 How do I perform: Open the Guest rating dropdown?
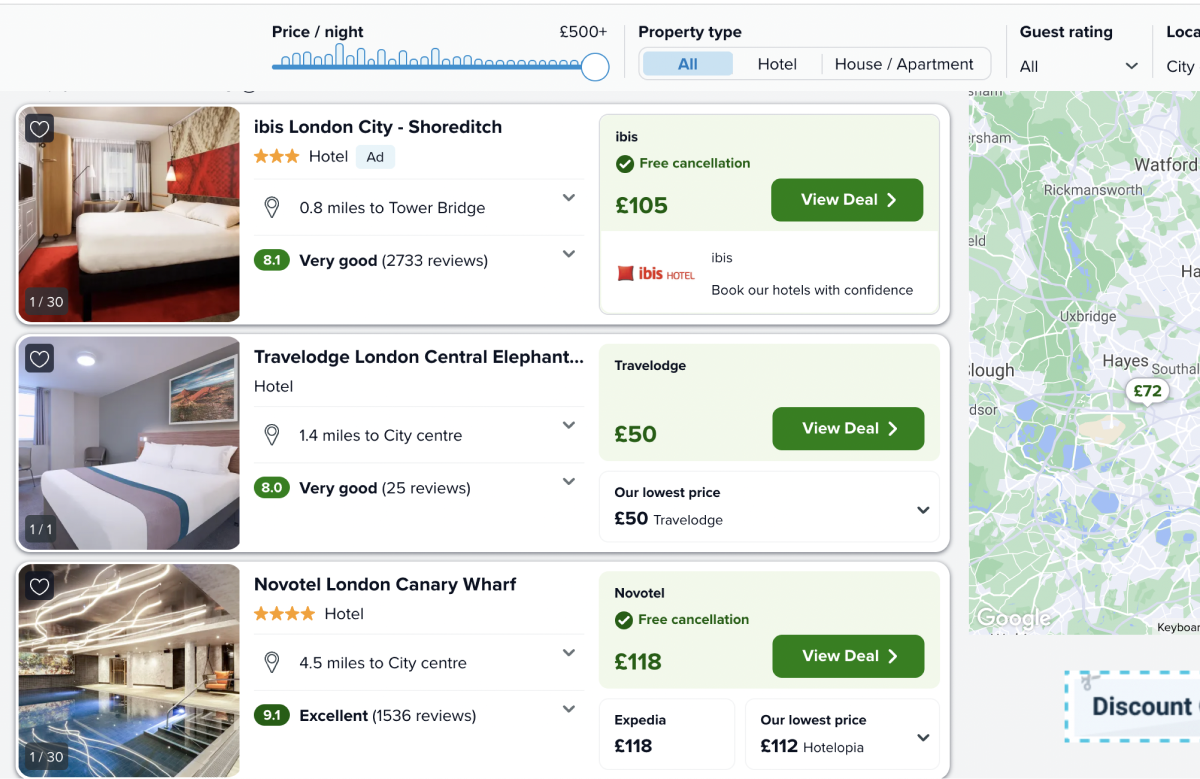point(1079,66)
